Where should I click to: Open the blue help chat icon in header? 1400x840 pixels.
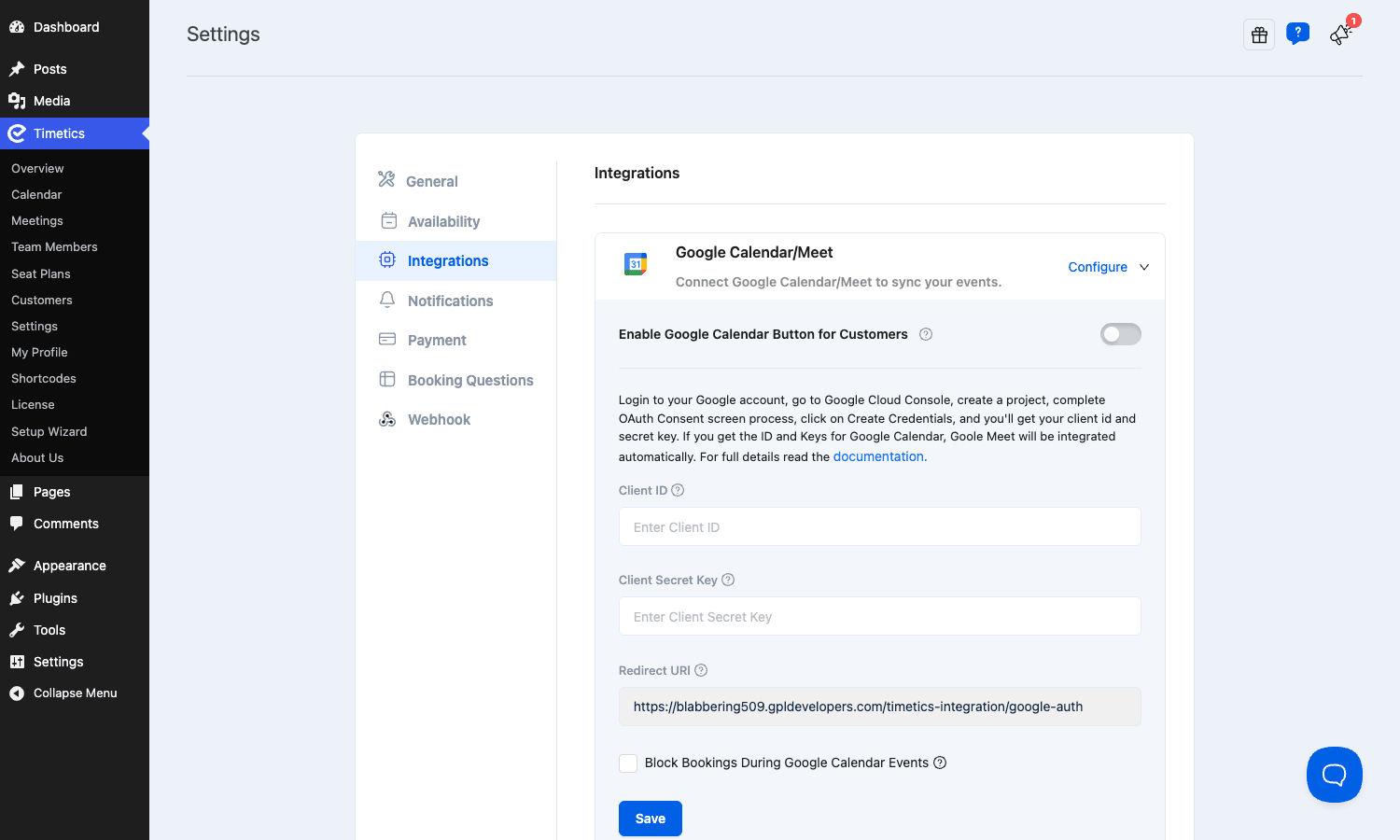point(1297,34)
